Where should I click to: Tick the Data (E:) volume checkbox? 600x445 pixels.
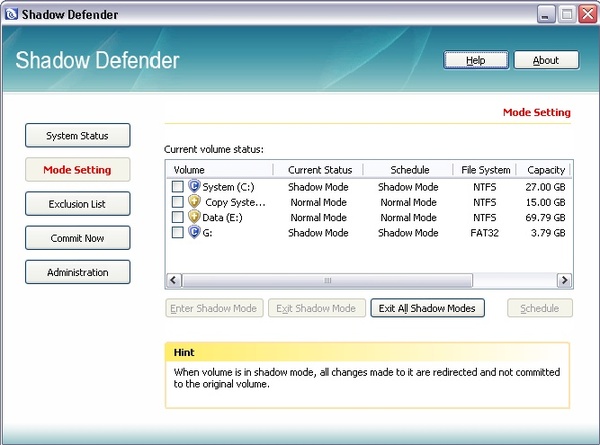point(178,217)
